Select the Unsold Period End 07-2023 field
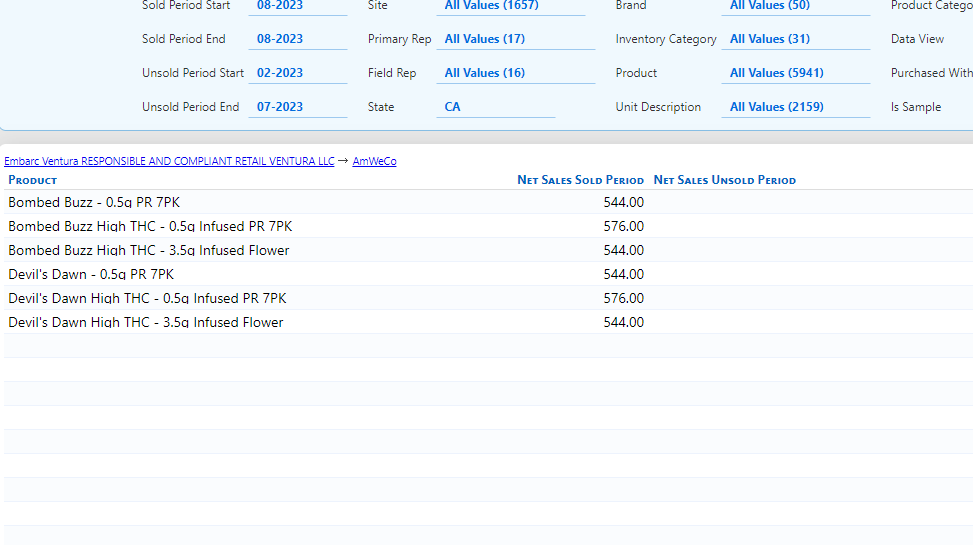973x545 pixels. click(296, 107)
